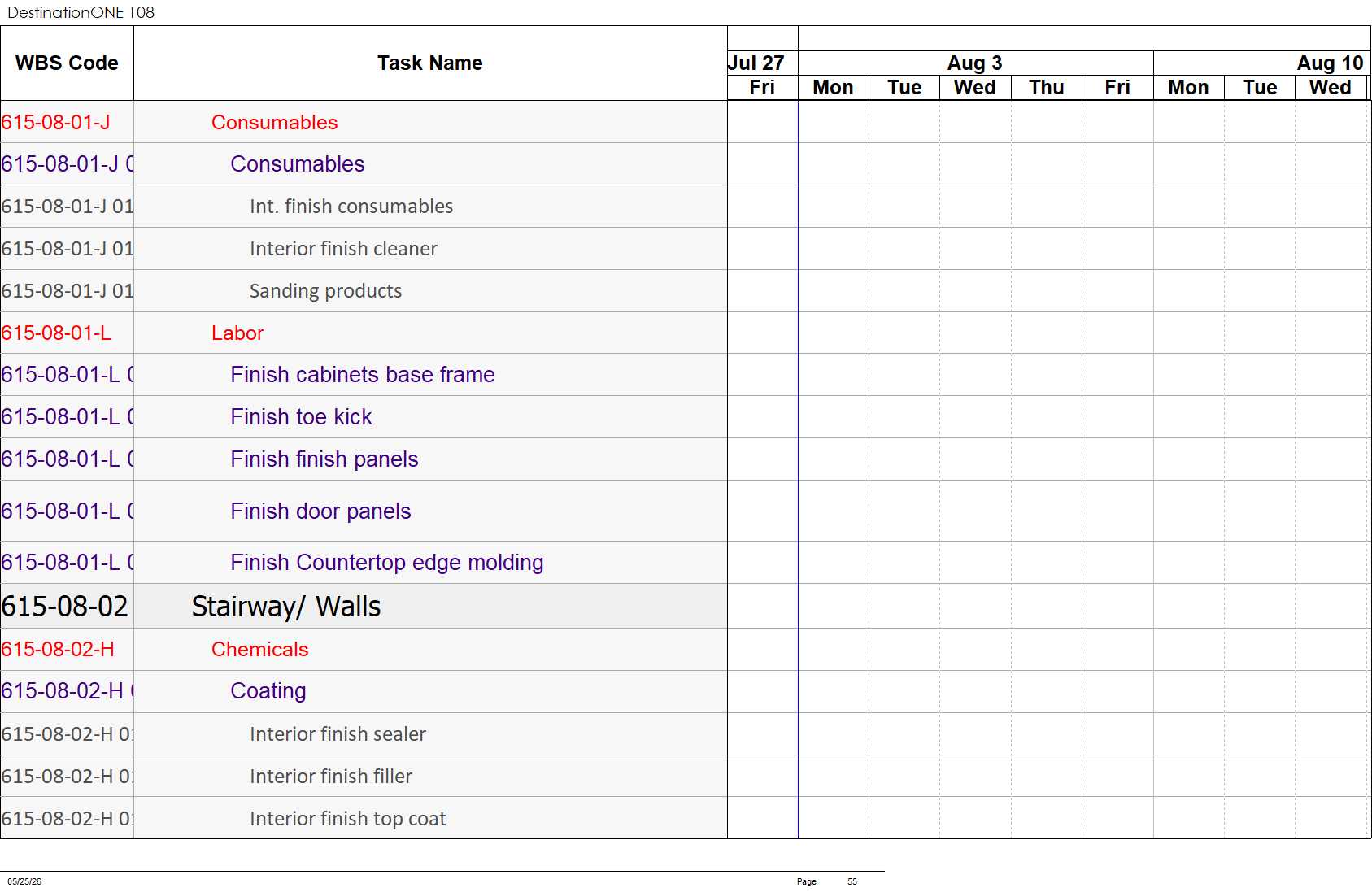The width and height of the screenshot is (1372, 892).
Task: Select the Sanding products task
Action: click(325, 291)
